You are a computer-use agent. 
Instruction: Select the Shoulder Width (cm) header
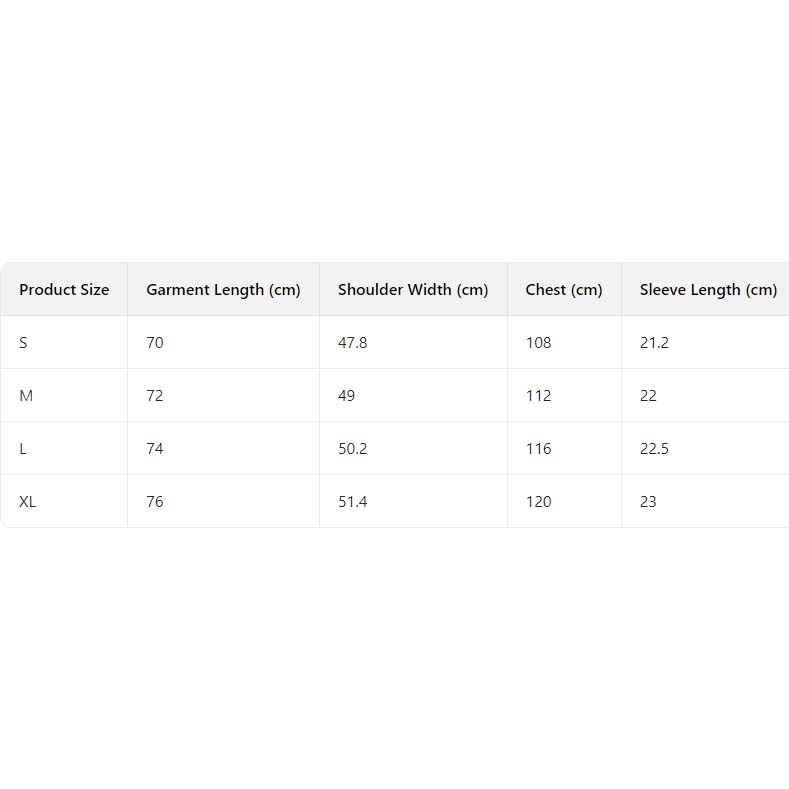(413, 290)
